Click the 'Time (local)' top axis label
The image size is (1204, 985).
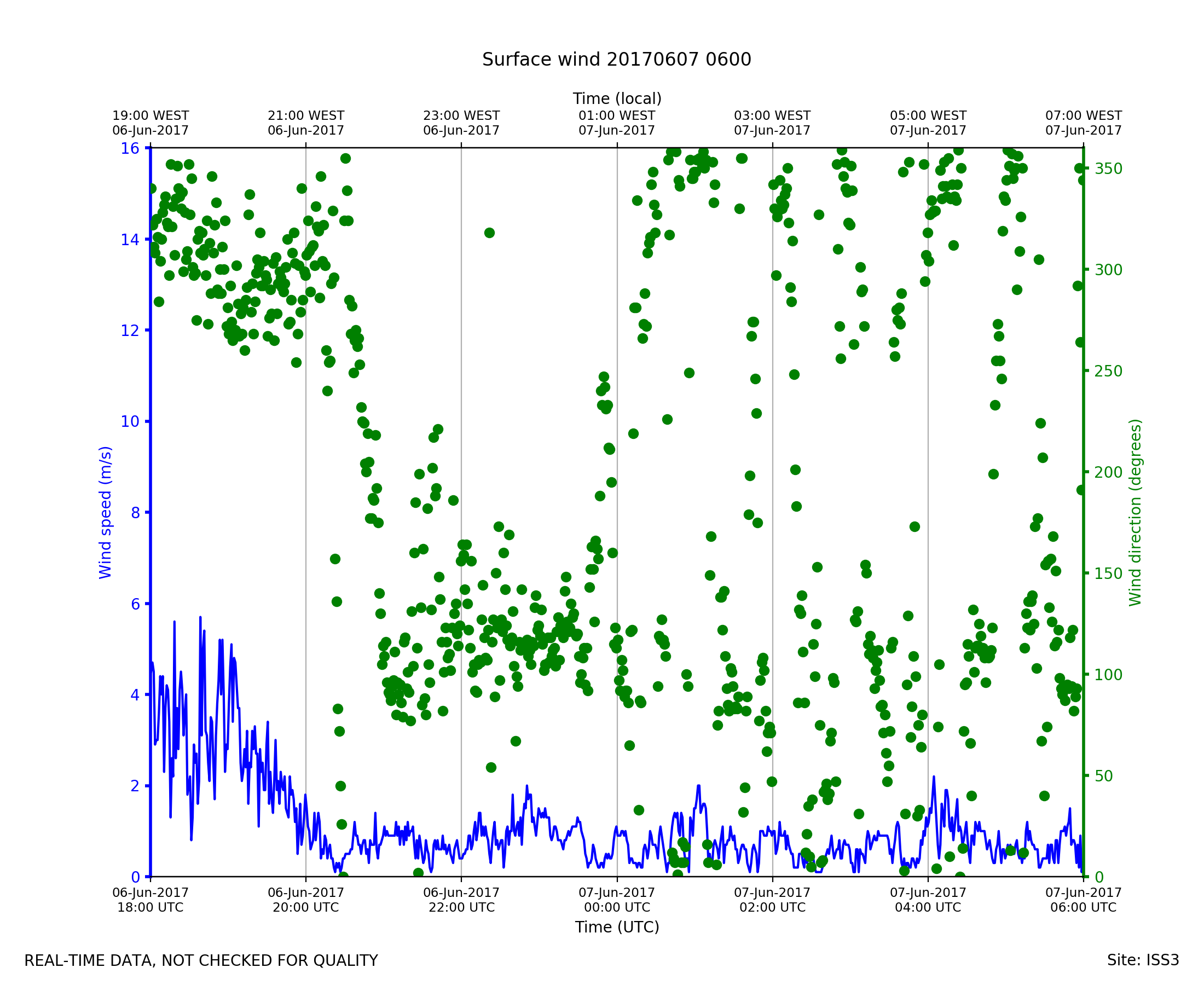pos(617,99)
